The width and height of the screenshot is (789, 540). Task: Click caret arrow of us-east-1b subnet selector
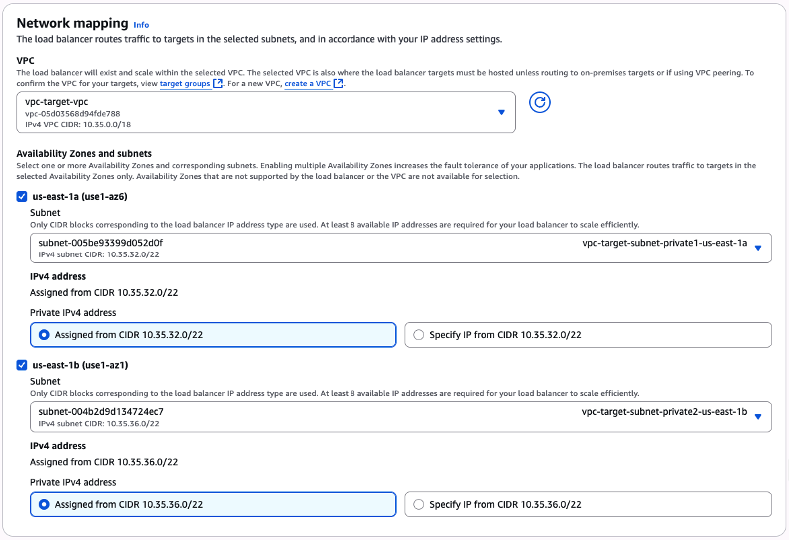point(758,417)
